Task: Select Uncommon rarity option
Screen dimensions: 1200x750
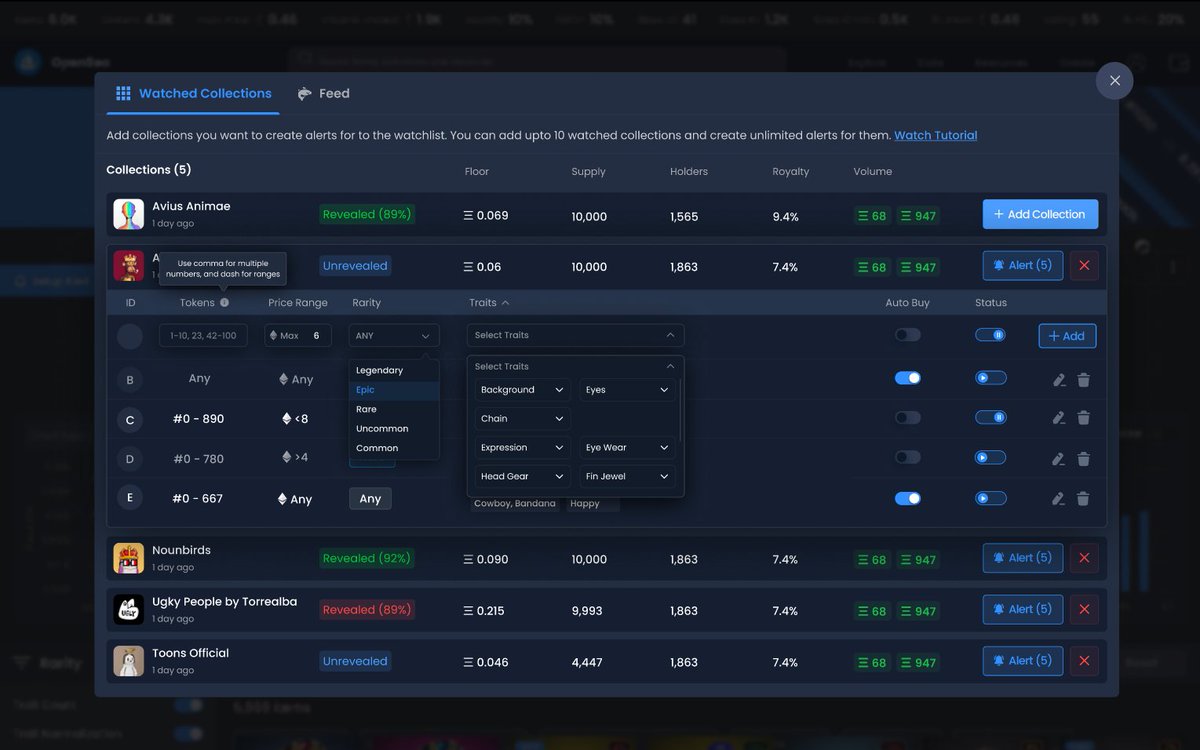Action: click(x=394, y=429)
